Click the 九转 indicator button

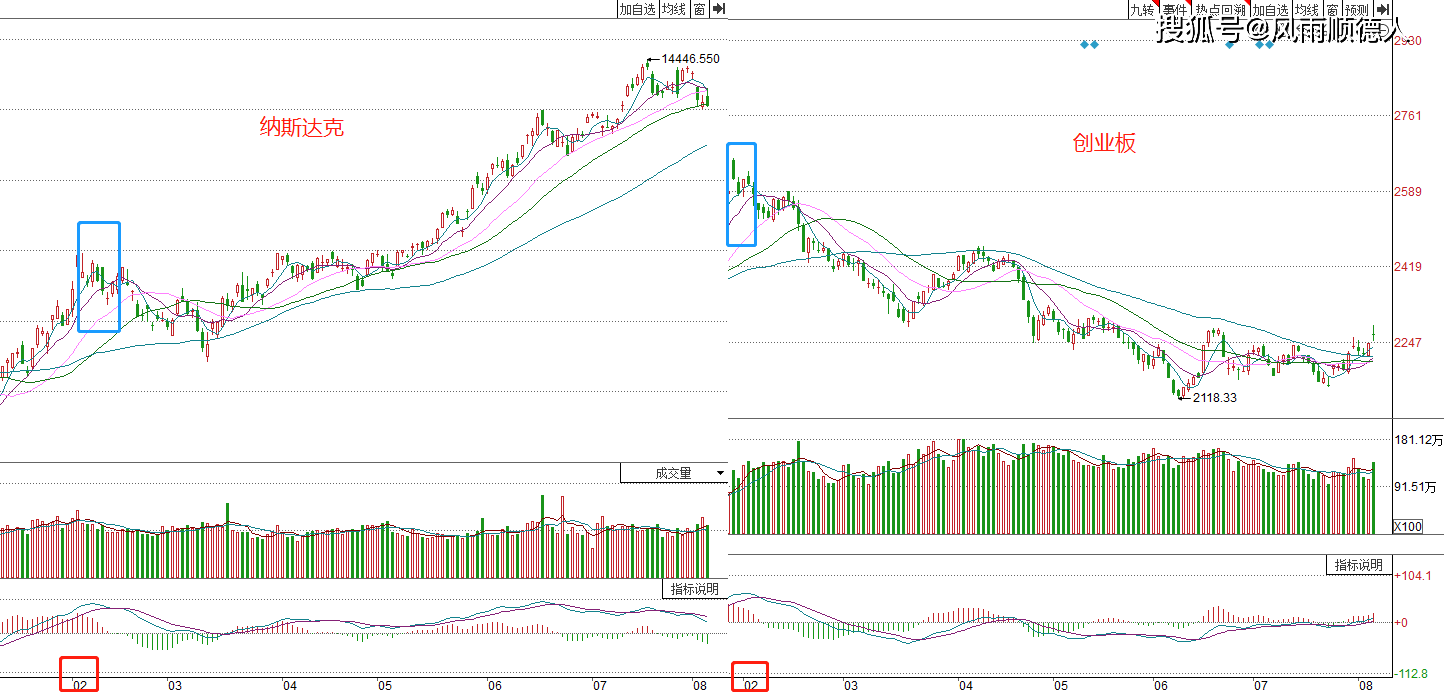pyautogui.click(x=1142, y=9)
